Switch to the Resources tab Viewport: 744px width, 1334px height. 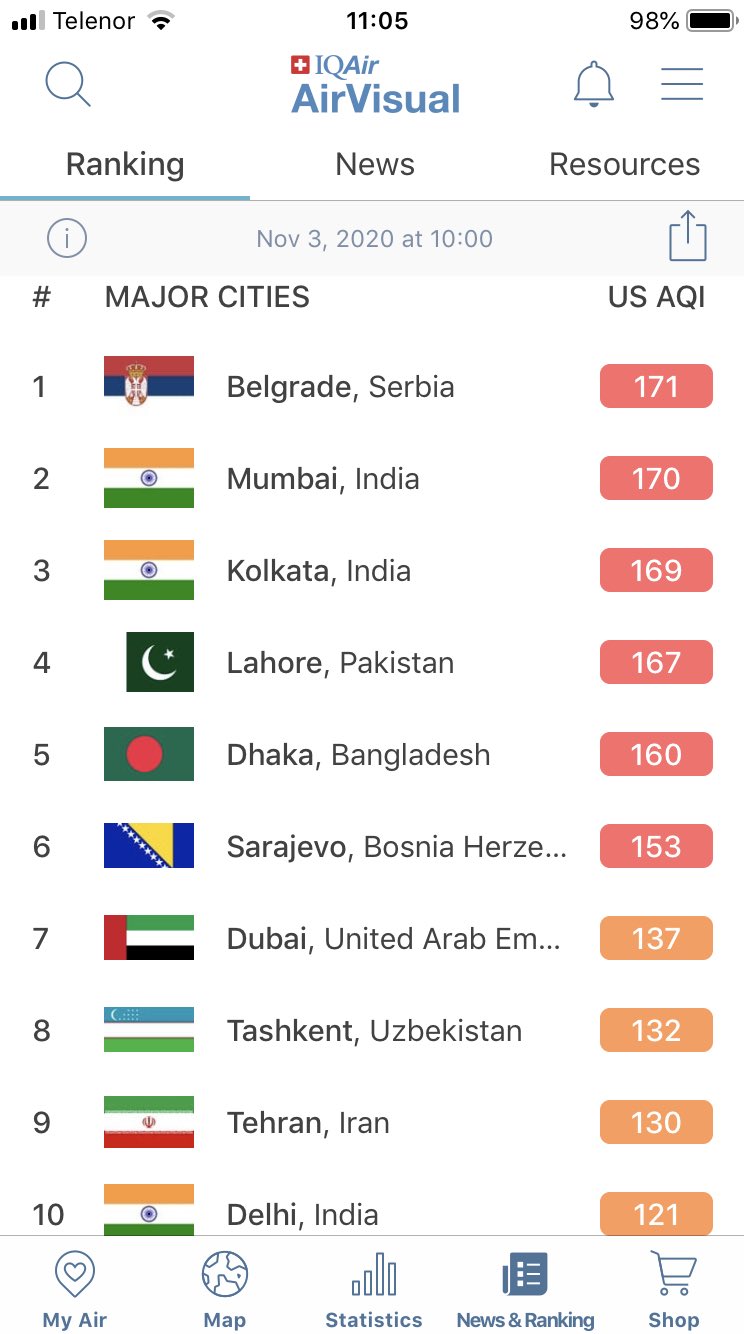tap(624, 164)
